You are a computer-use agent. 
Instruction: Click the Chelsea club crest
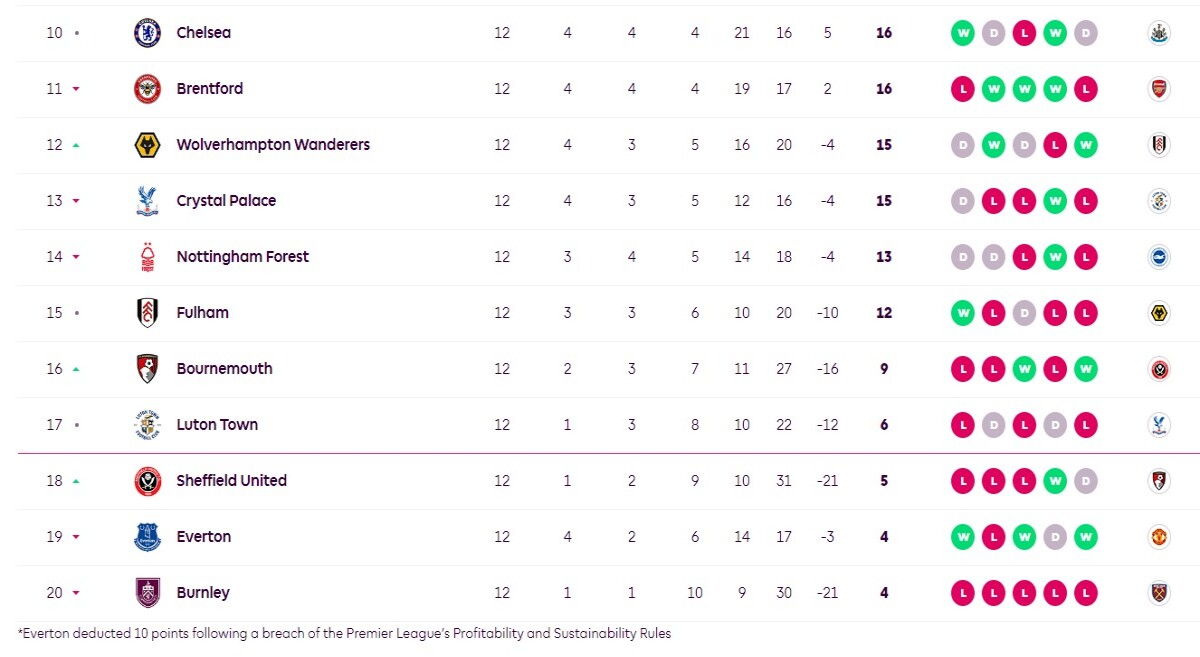pos(147,33)
